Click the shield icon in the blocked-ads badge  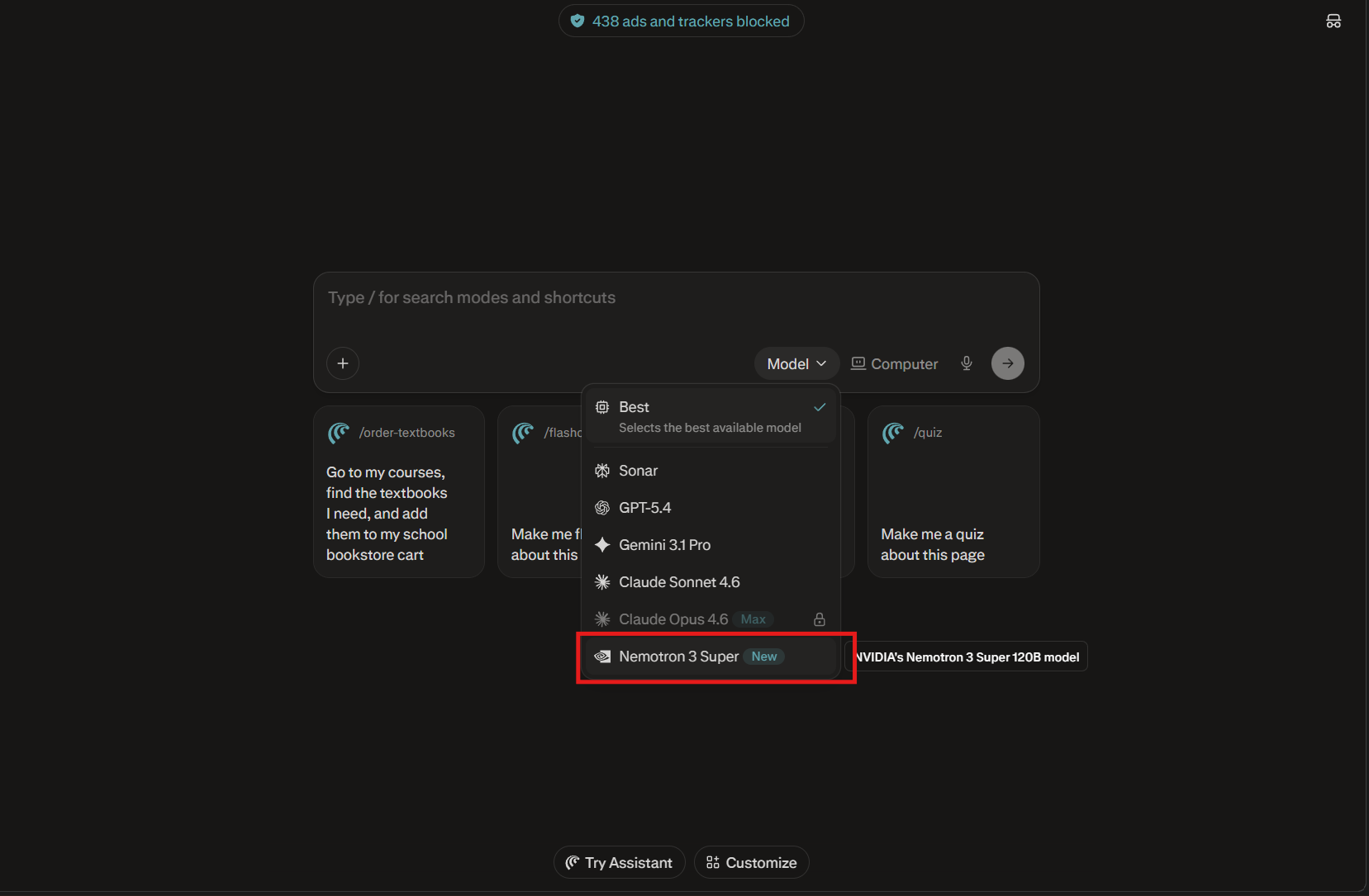coord(578,21)
